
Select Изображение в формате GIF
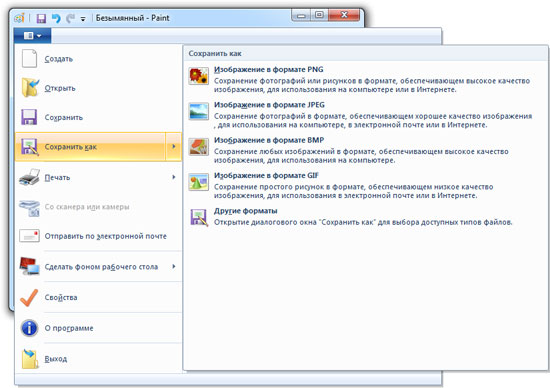pos(266,175)
